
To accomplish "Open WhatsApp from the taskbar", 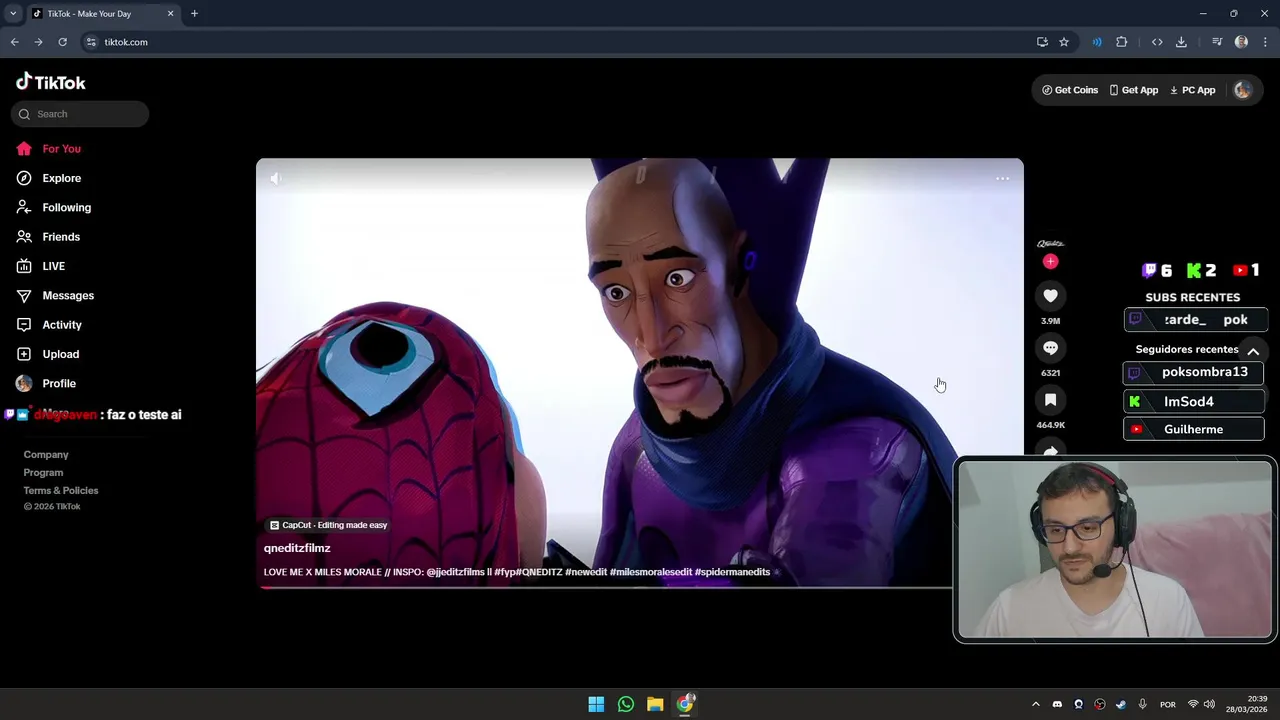I will coord(626,704).
